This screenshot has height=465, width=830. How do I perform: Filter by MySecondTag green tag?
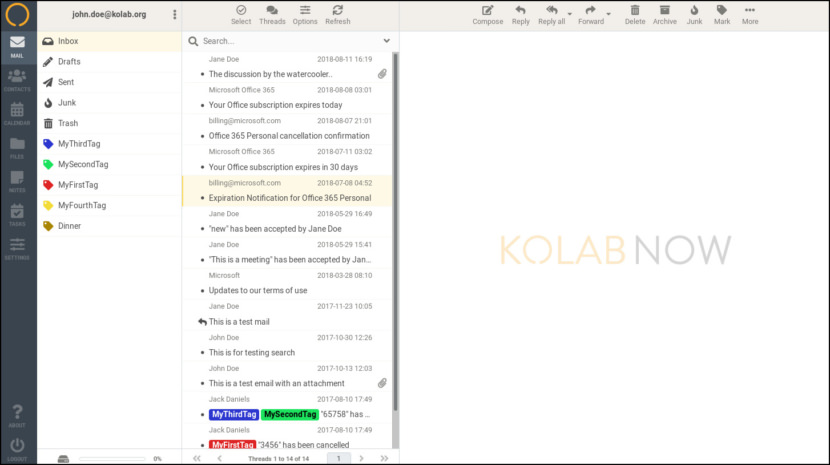[x=110, y=164]
